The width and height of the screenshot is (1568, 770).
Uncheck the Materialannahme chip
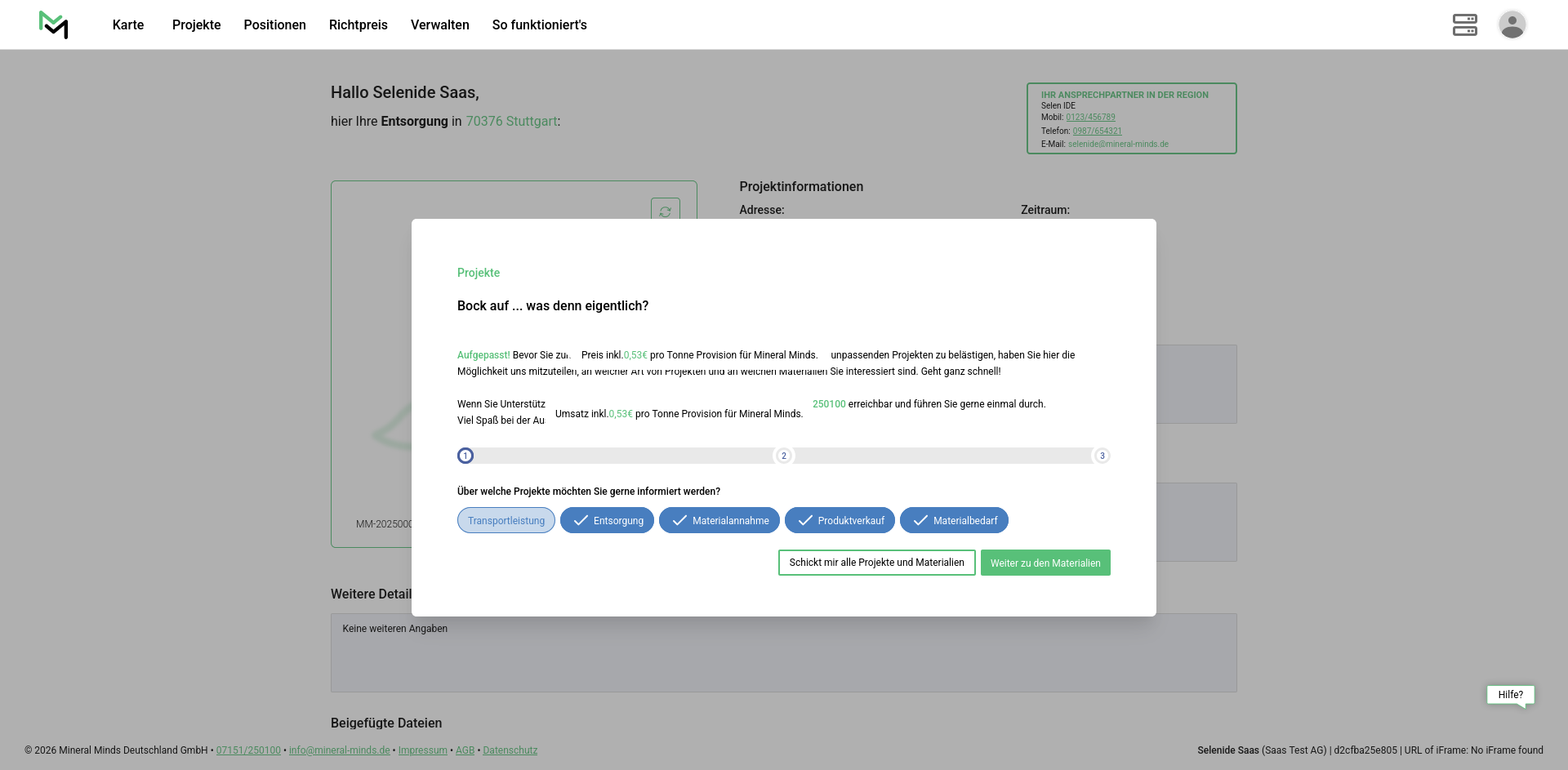click(719, 521)
